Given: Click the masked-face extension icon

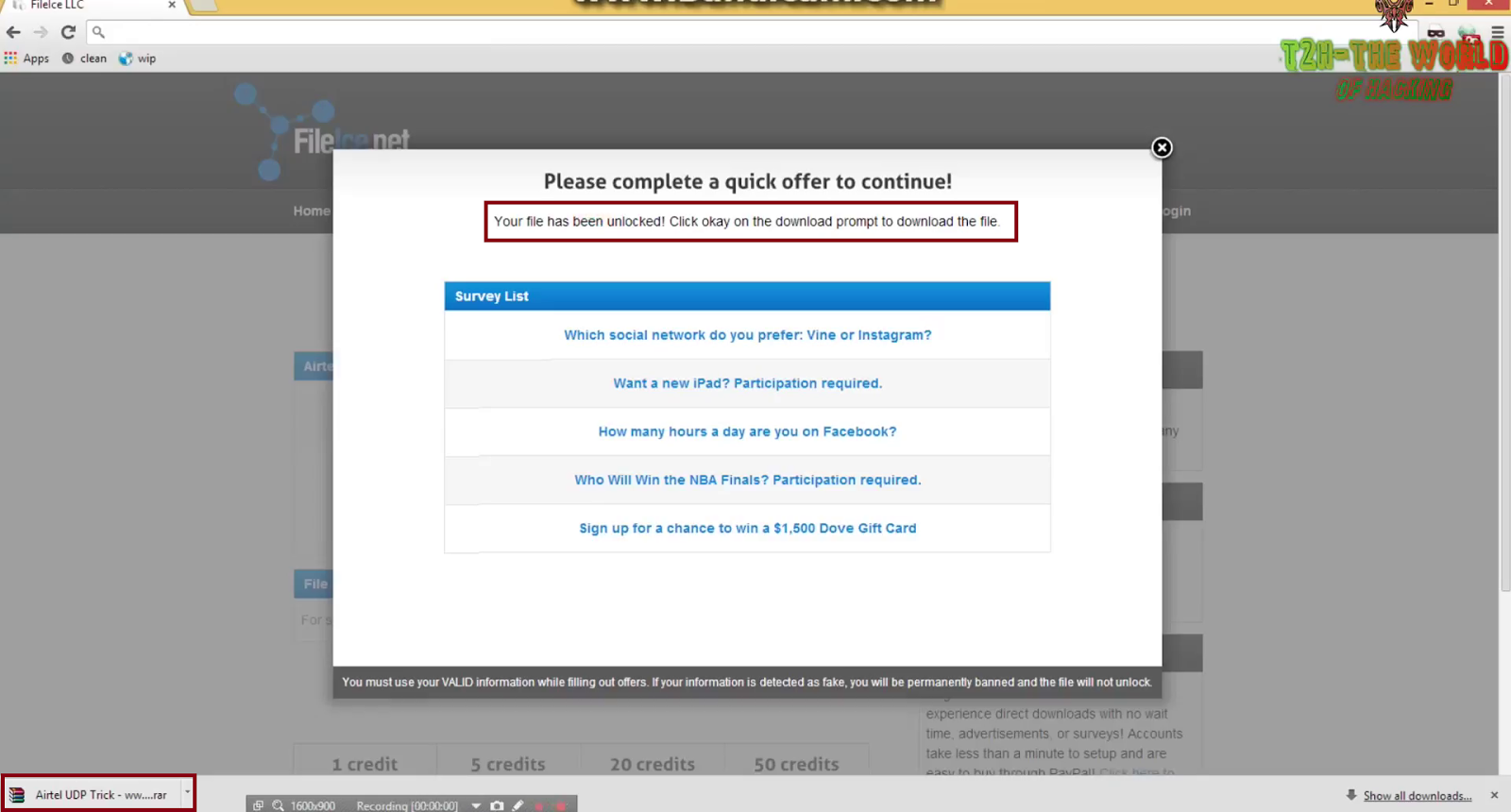Looking at the screenshot, I should point(1436,32).
